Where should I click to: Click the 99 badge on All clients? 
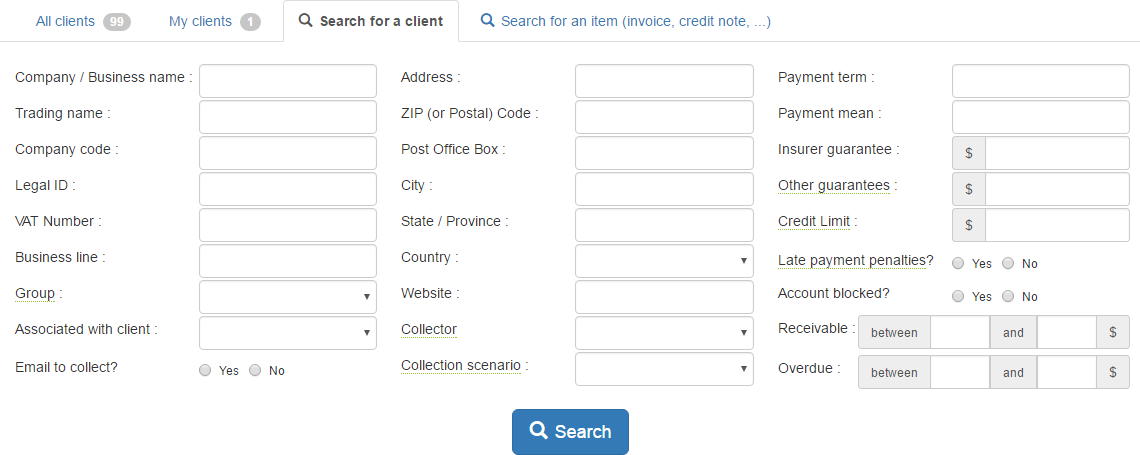coord(117,21)
